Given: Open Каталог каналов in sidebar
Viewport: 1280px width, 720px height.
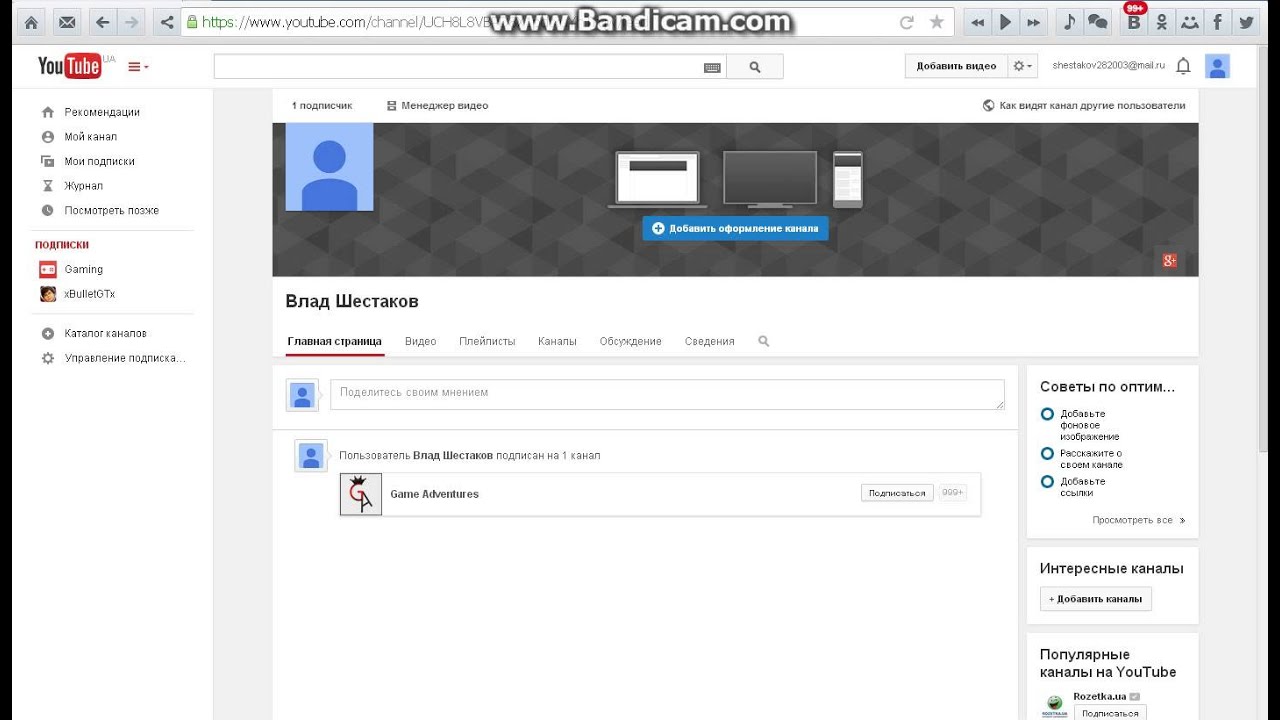Looking at the screenshot, I should click(105, 333).
